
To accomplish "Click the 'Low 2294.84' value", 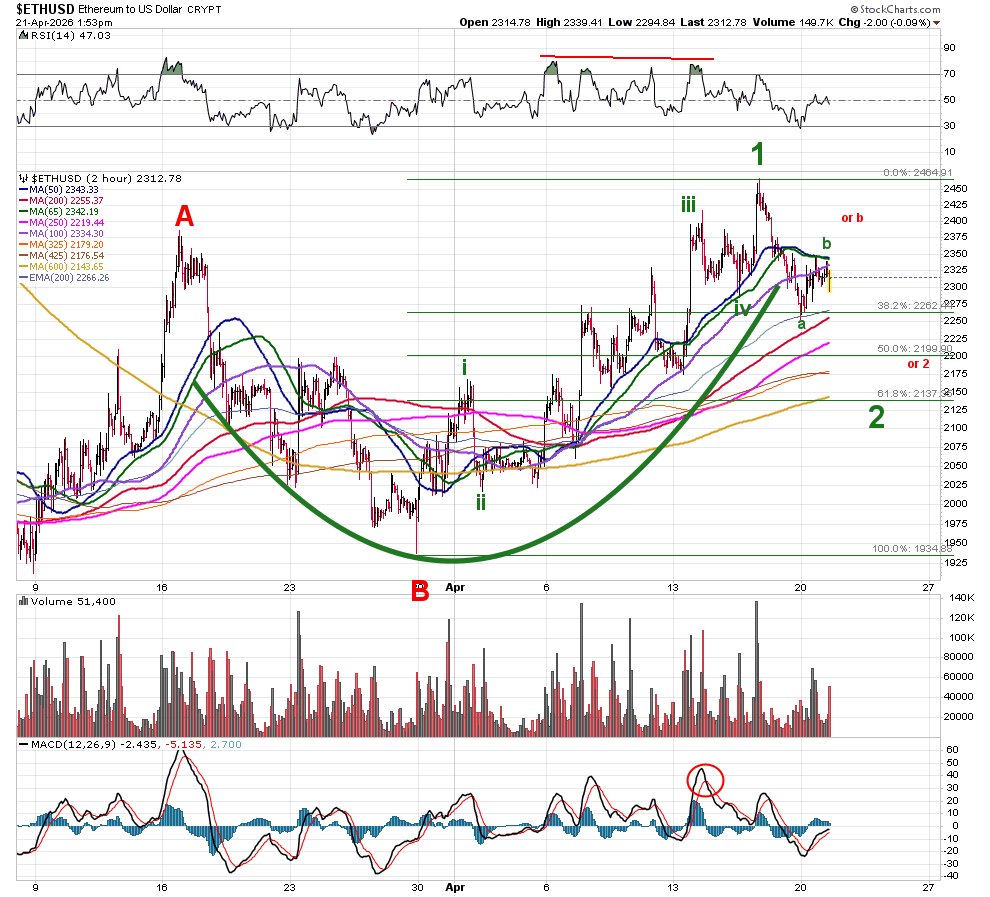I will tap(641, 22).
